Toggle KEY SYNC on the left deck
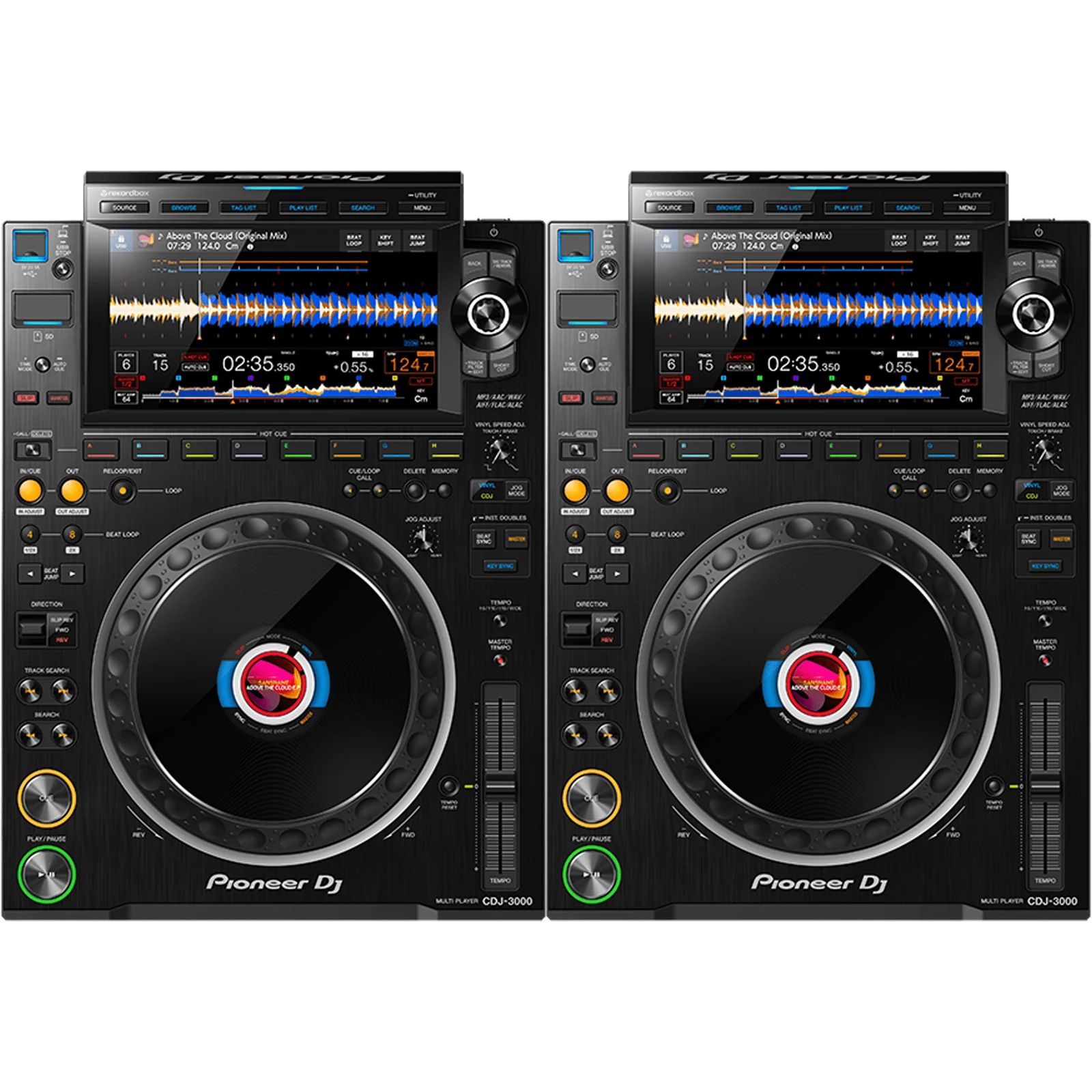 (500, 566)
